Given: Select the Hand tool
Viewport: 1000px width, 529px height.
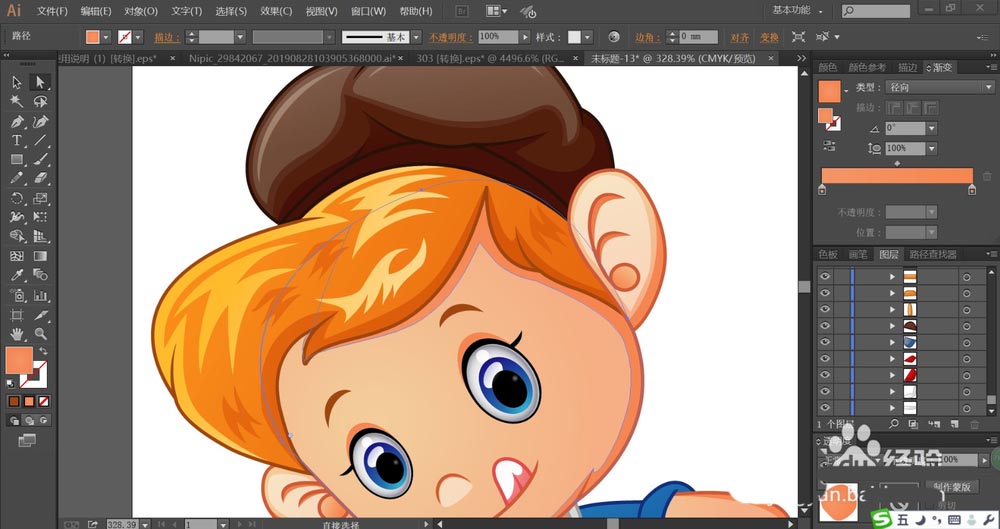Looking at the screenshot, I should coord(17,334).
